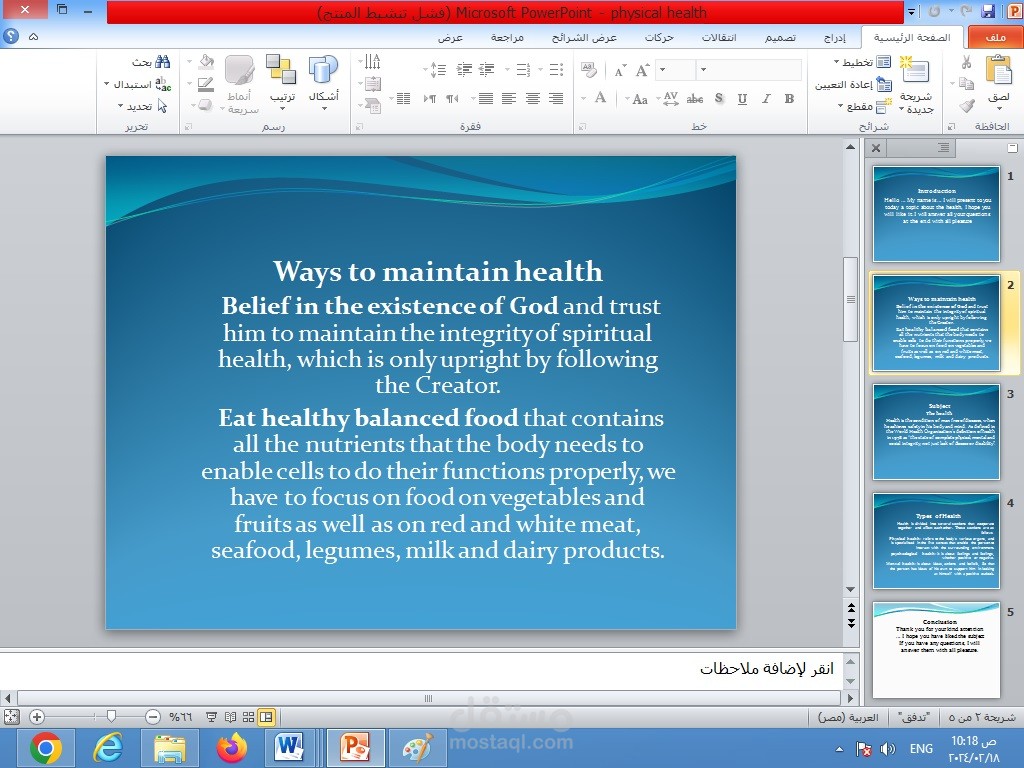The width and height of the screenshot is (1024, 768).
Task: Switch to the Animations (حركات) tab
Action: coord(660,38)
